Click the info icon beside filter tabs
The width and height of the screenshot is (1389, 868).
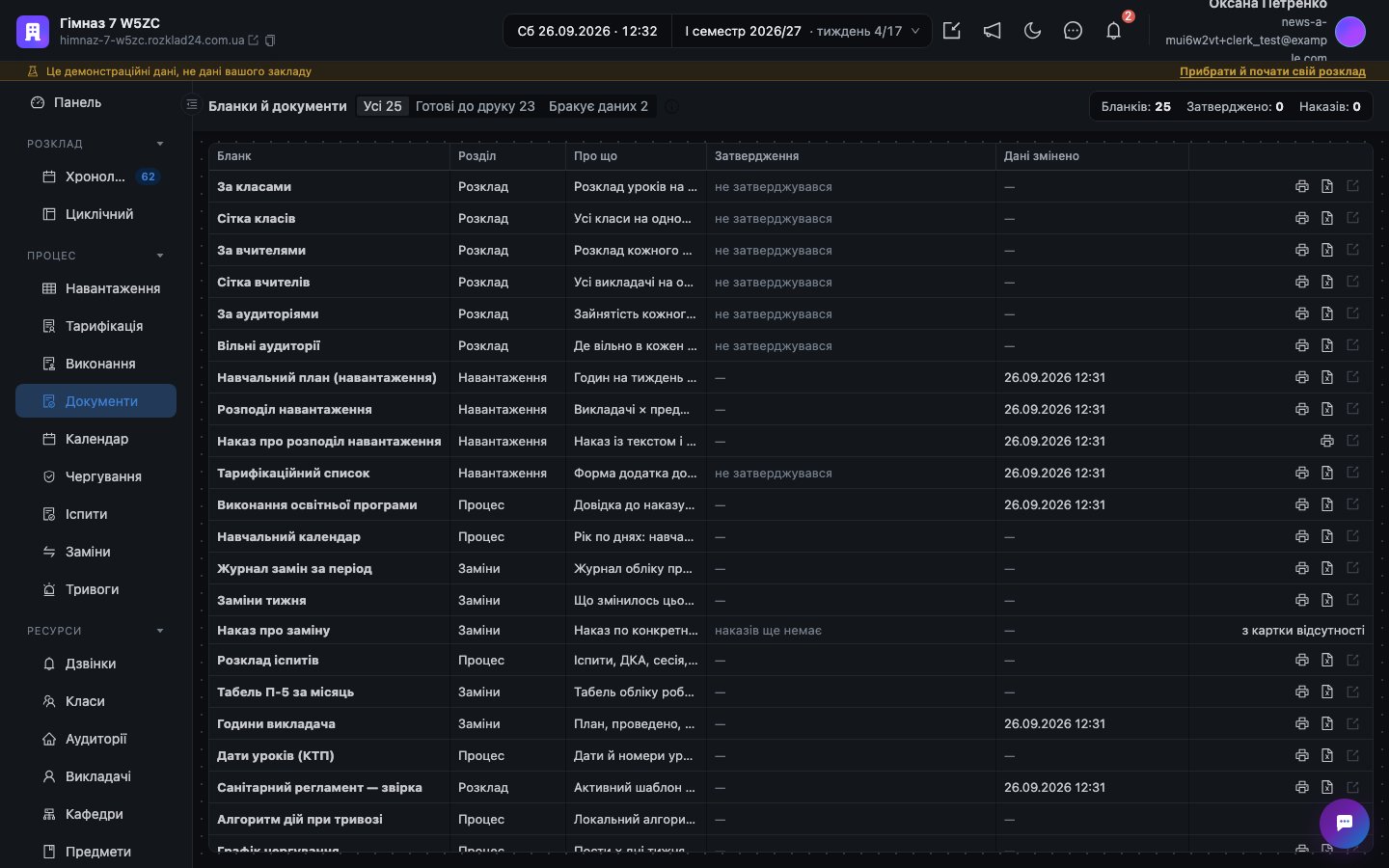pyautogui.click(x=671, y=106)
